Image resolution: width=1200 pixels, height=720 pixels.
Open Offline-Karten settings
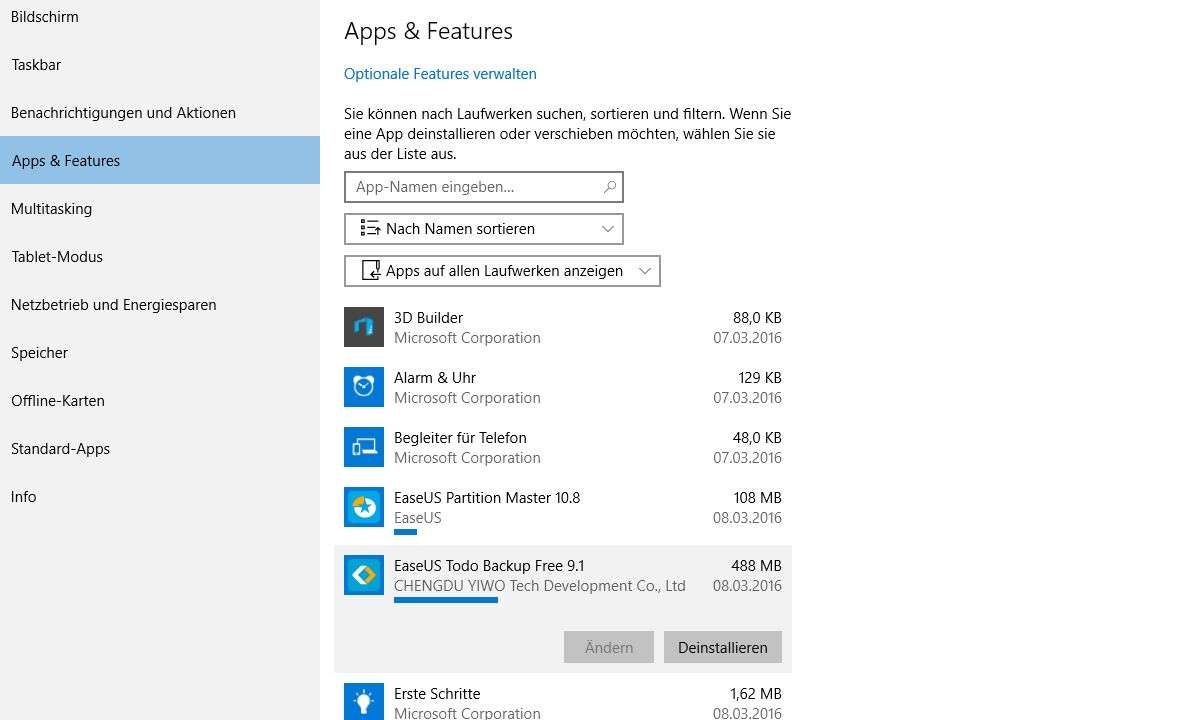coord(160,401)
